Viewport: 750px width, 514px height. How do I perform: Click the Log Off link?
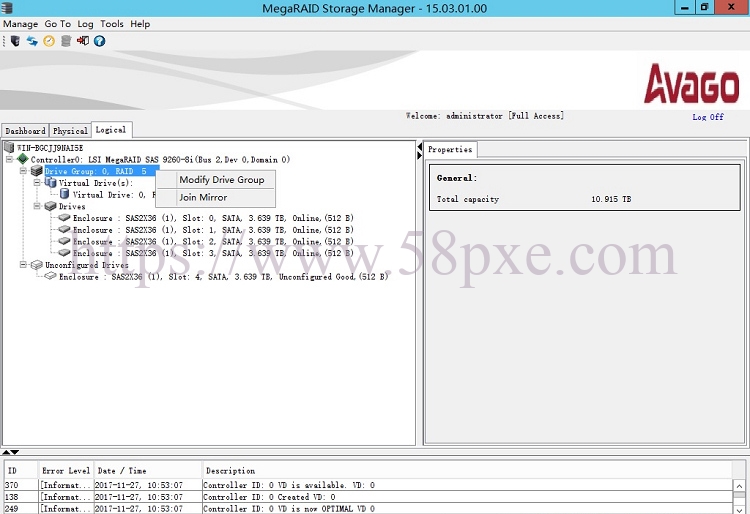708,117
